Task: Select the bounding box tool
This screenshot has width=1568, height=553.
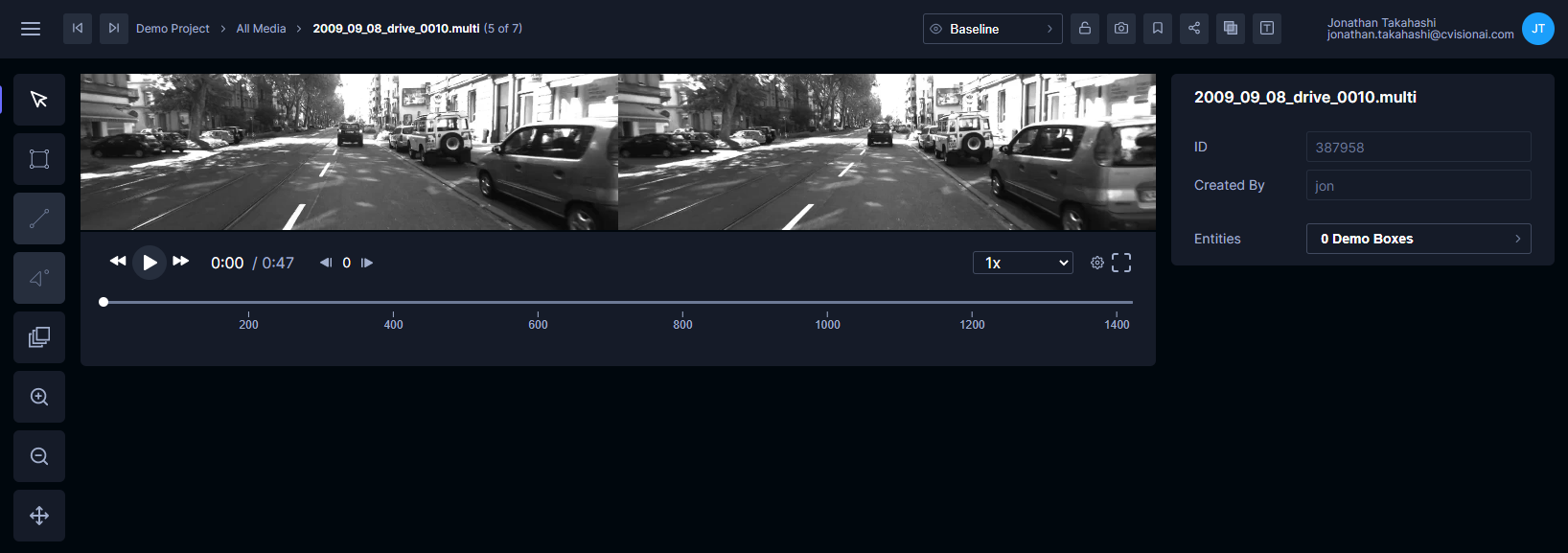Action: [39, 159]
